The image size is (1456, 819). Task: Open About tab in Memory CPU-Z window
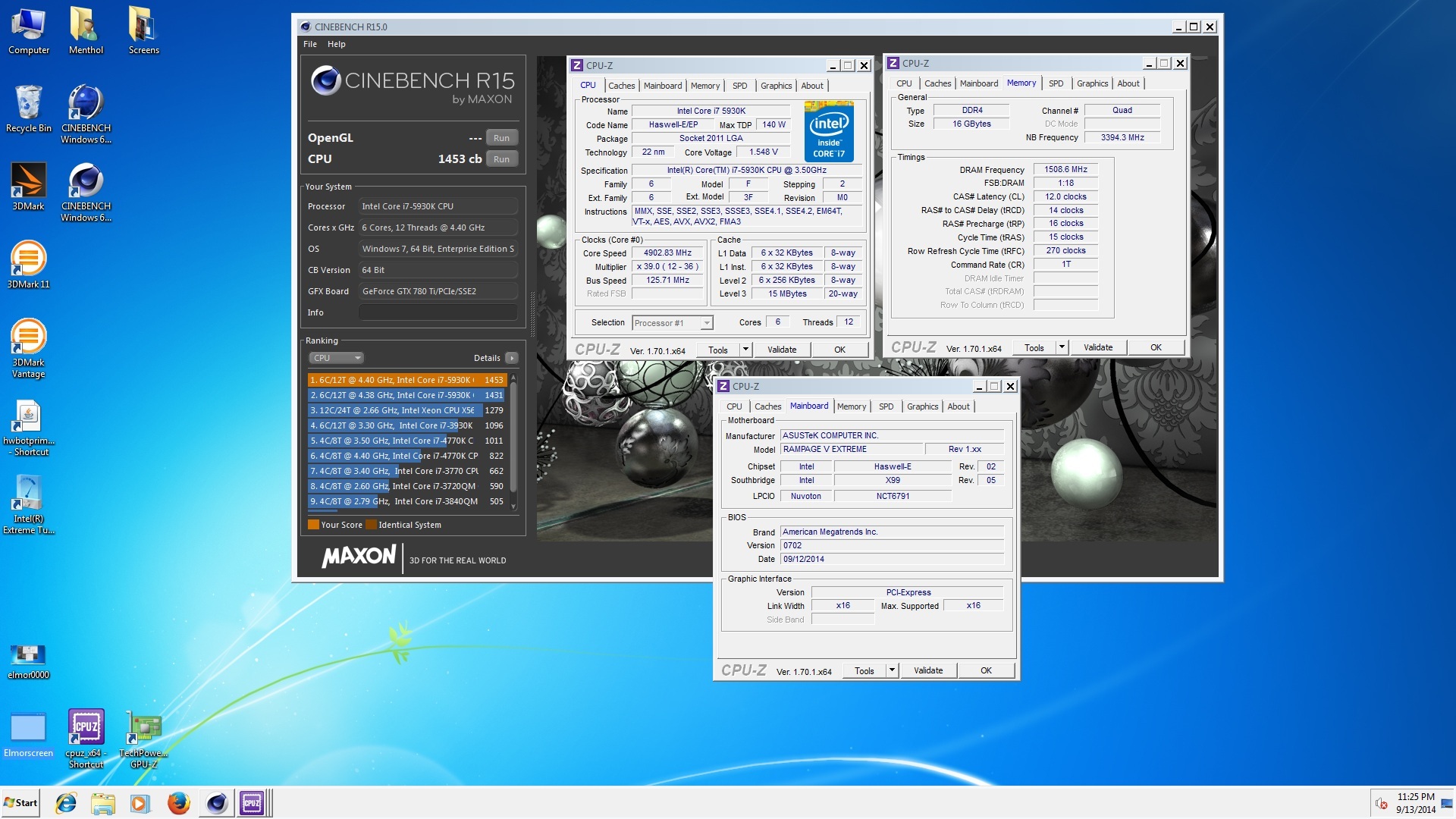pos(1128,83)
